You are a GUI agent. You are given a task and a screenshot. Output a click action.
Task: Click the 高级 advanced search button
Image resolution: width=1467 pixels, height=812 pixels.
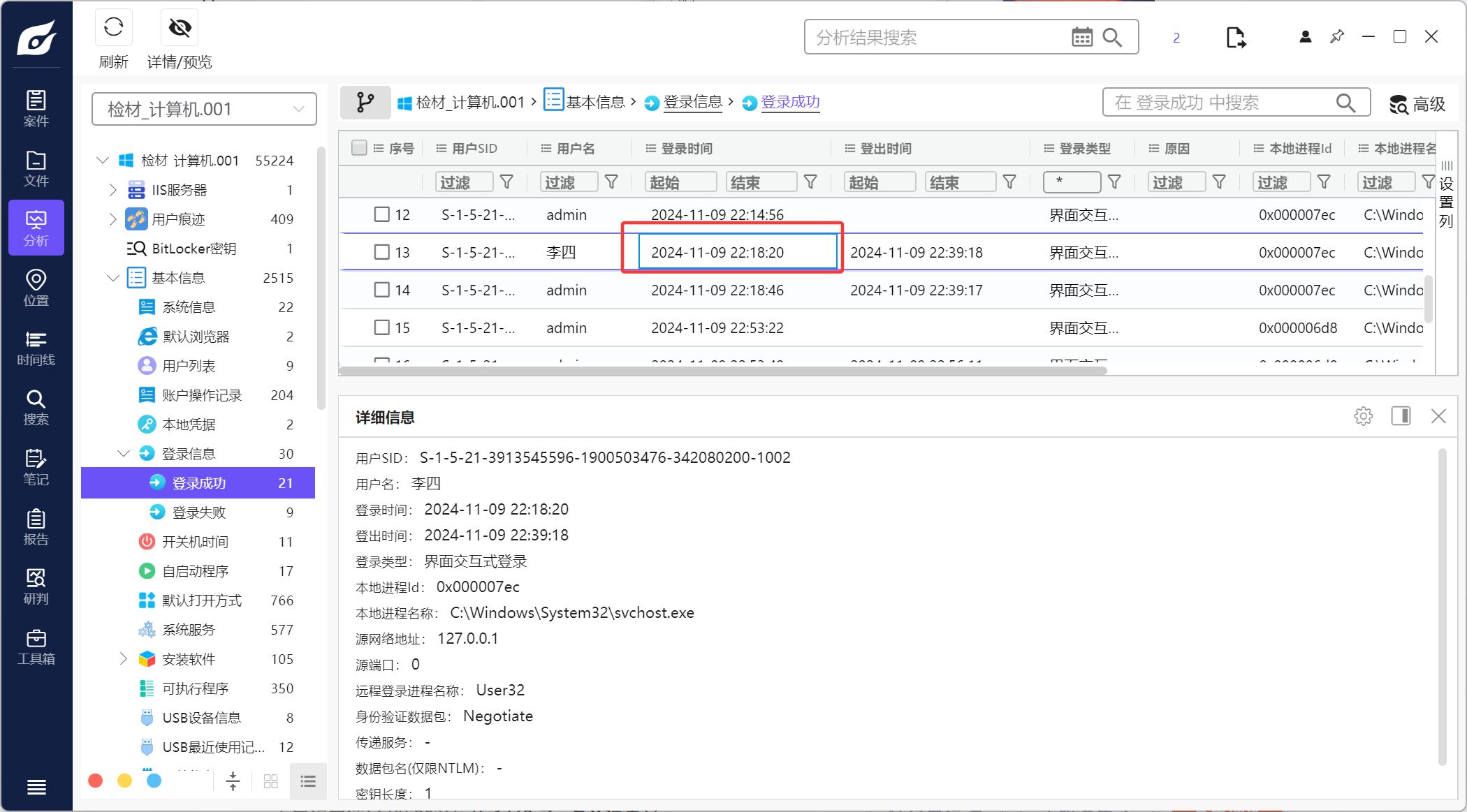[x=1417, y=104]
